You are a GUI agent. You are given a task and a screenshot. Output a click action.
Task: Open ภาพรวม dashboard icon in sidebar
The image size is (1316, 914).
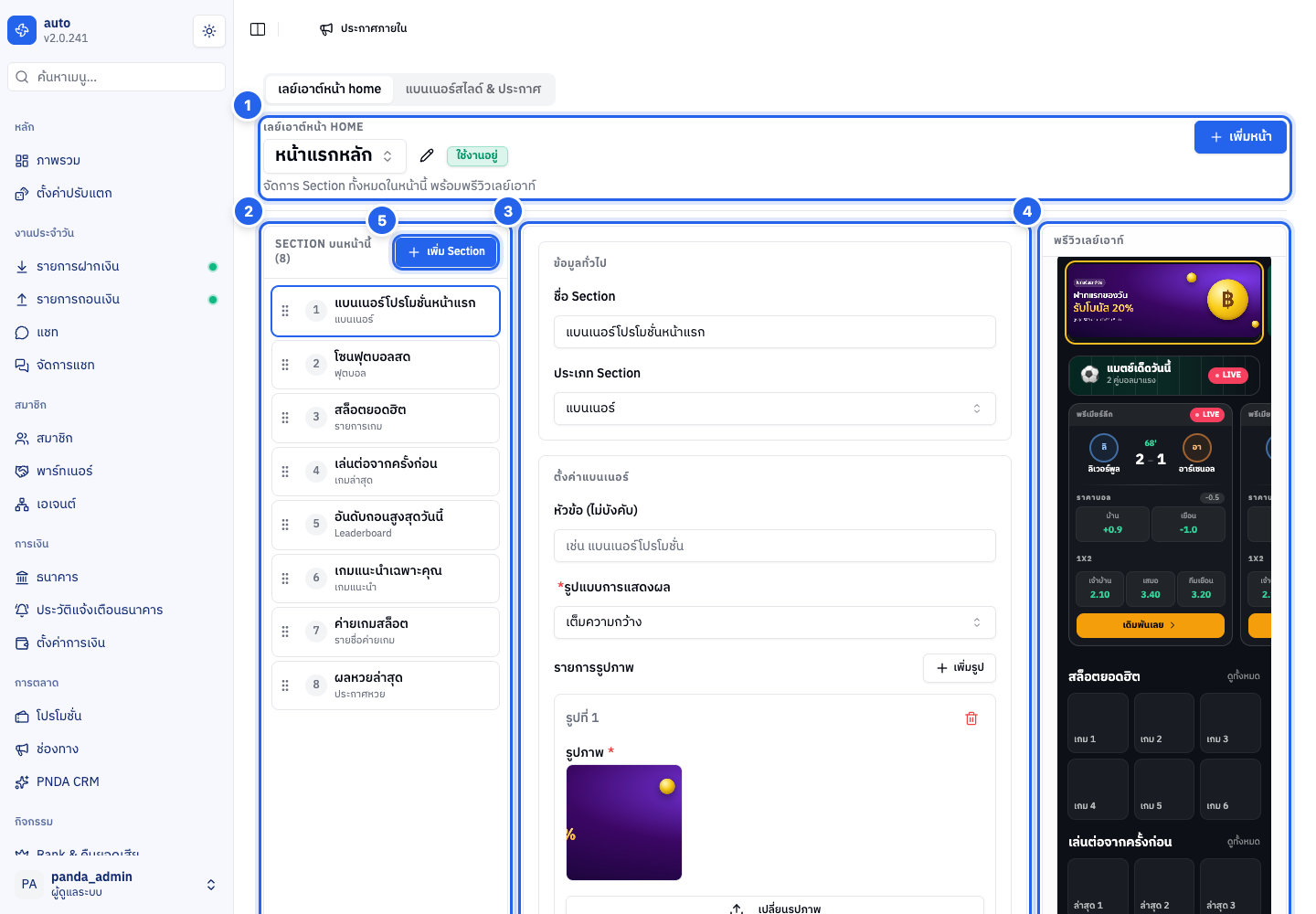[x=22, y=161]
